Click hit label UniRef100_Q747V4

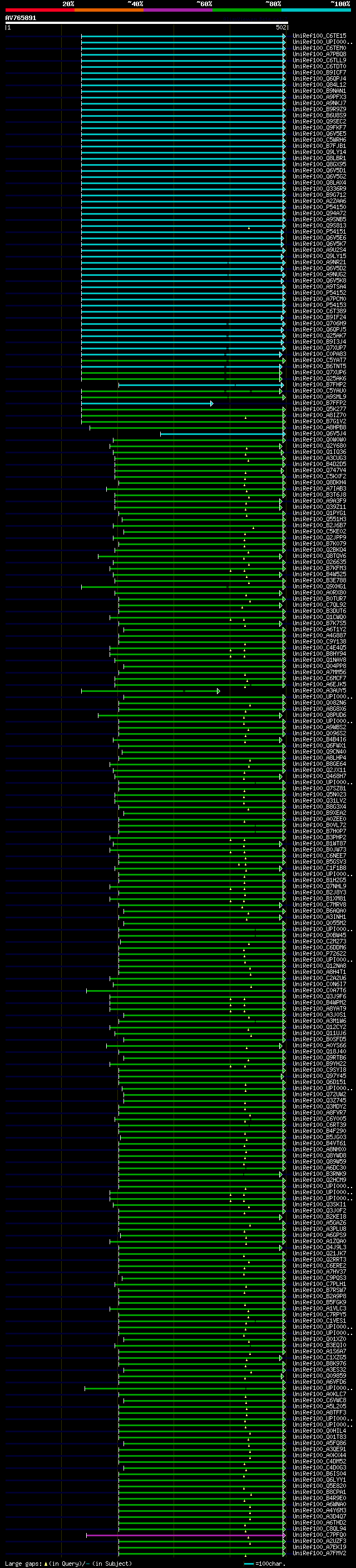point(319,471)
